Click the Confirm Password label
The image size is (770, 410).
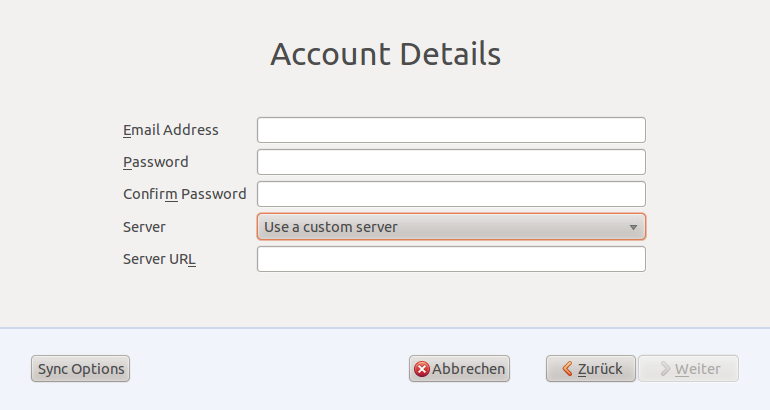[x=185, y=194]
